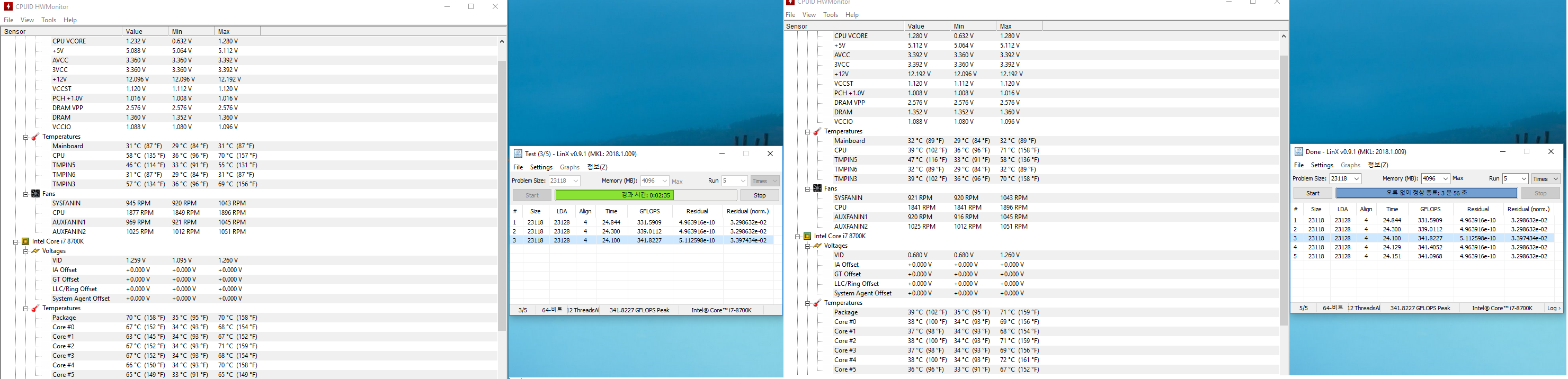Open the Times dropdown in Done LinX window
1568x379 pixels.
[x=1555, y=179]
